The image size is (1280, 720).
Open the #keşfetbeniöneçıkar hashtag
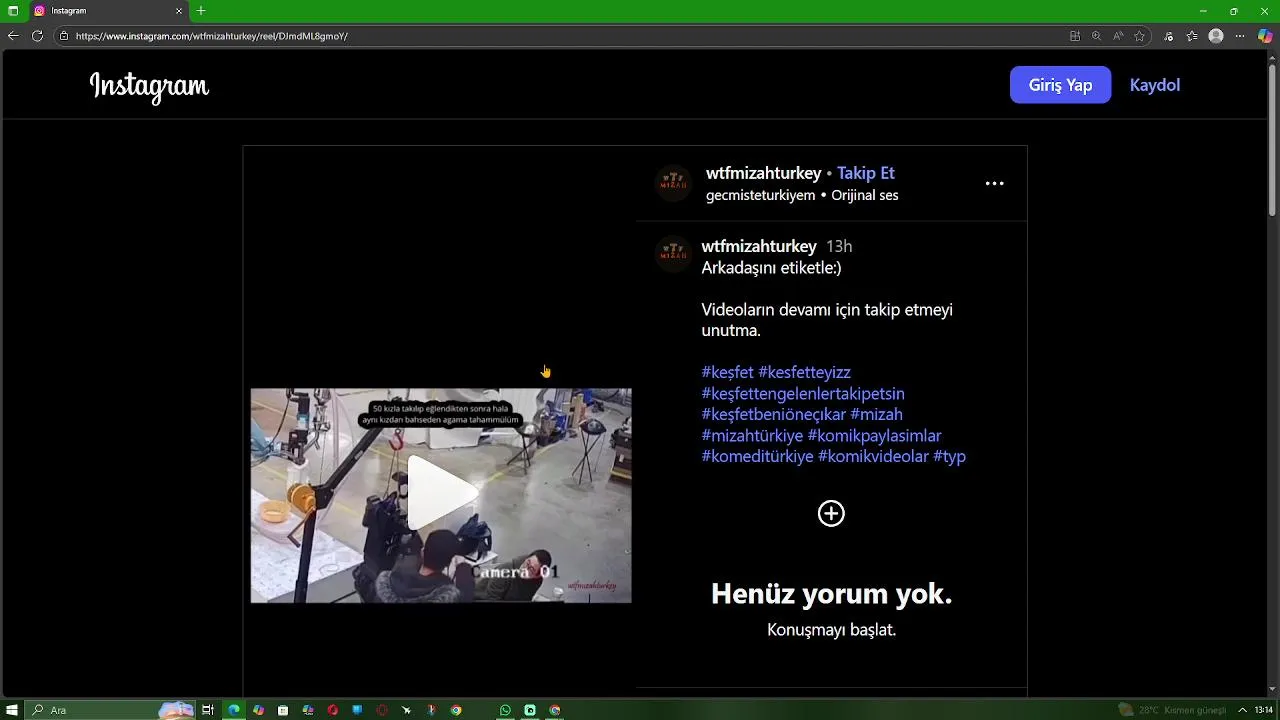[774, 414]
